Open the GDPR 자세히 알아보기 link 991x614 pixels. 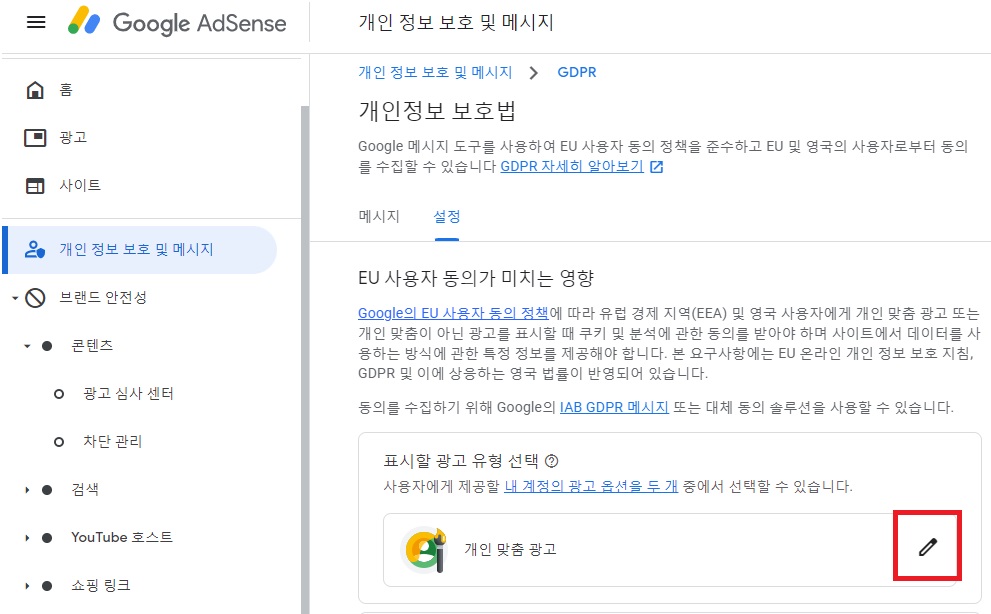(572, 166)
